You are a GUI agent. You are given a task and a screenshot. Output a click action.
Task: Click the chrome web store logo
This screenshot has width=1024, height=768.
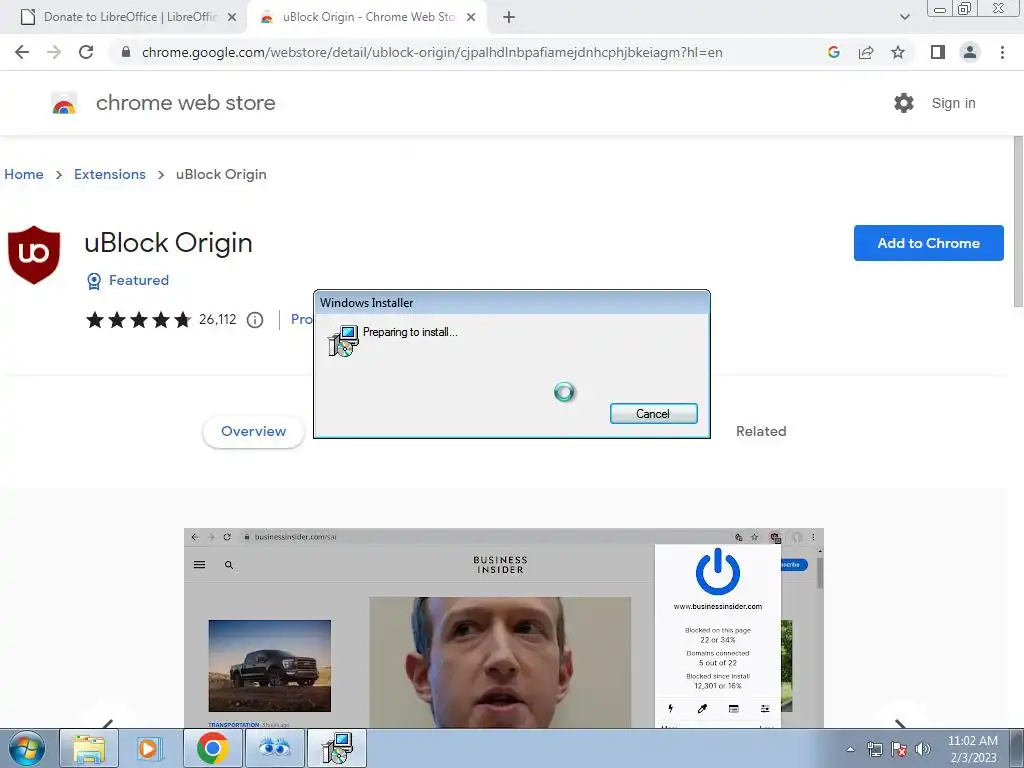(x=64, y=103)
